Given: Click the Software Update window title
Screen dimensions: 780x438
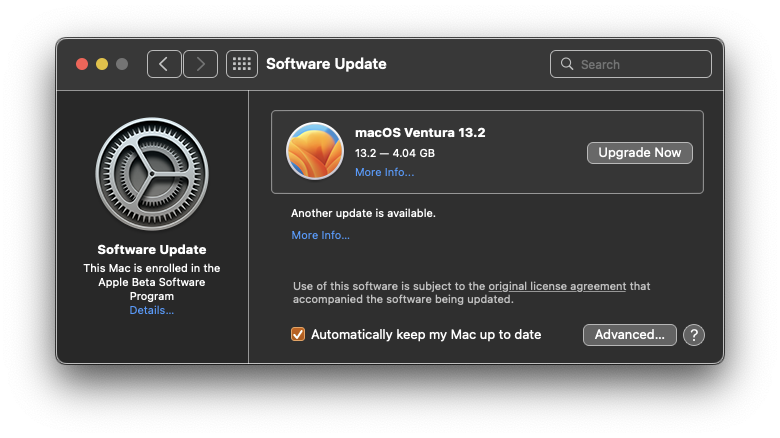Looking at the screenshot, I should coord(326,64).
